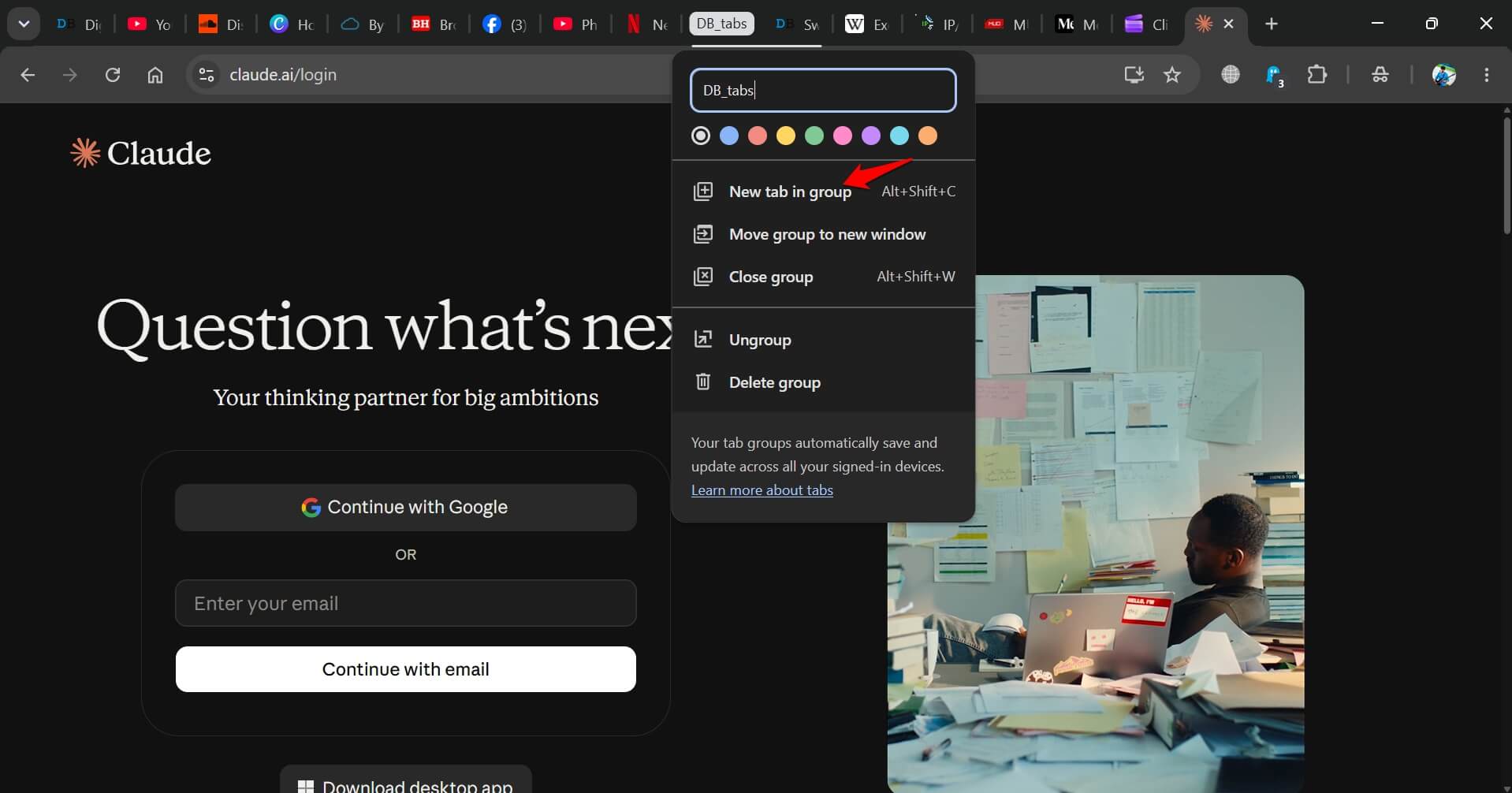Select the orange group color

click(928, 136)
